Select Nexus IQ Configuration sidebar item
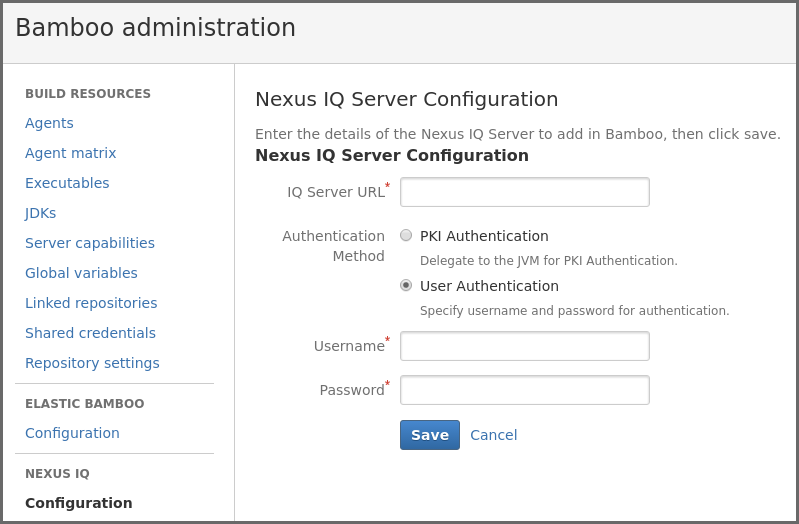Screen dimensions: 799x524 tap(78, 503)
